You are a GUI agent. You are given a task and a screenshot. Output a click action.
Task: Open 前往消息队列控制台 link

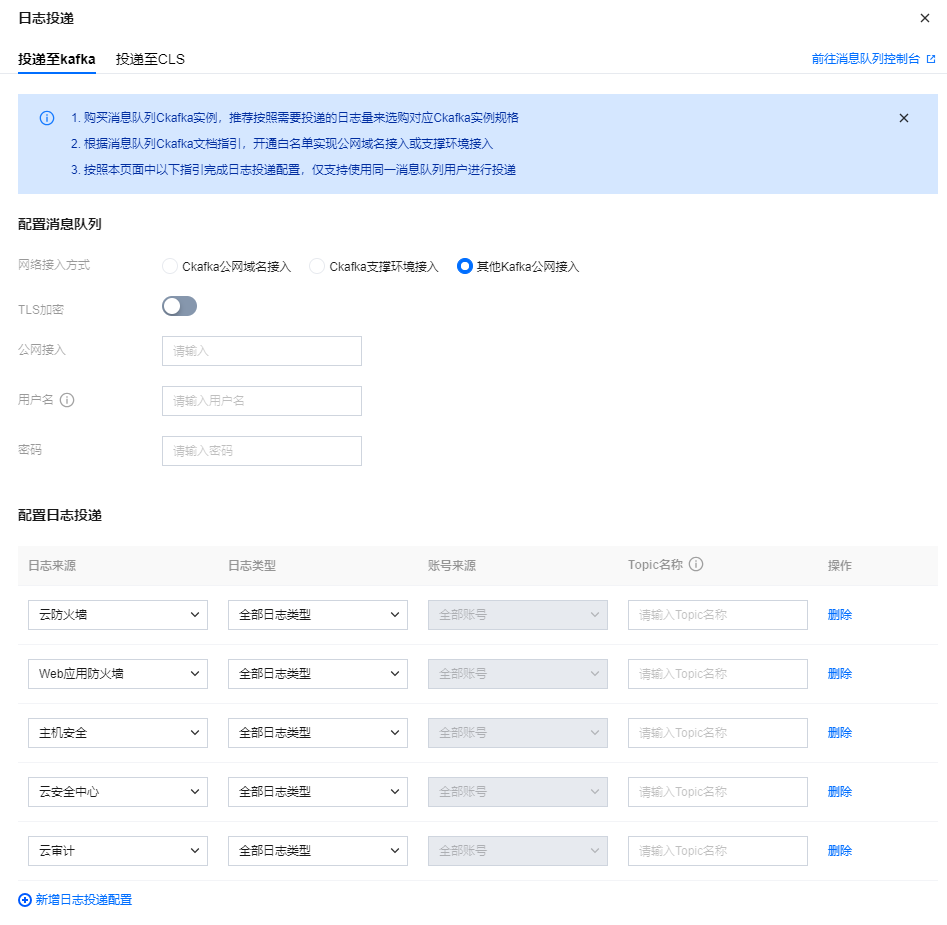pyautogui.click(x=865, y=59)
